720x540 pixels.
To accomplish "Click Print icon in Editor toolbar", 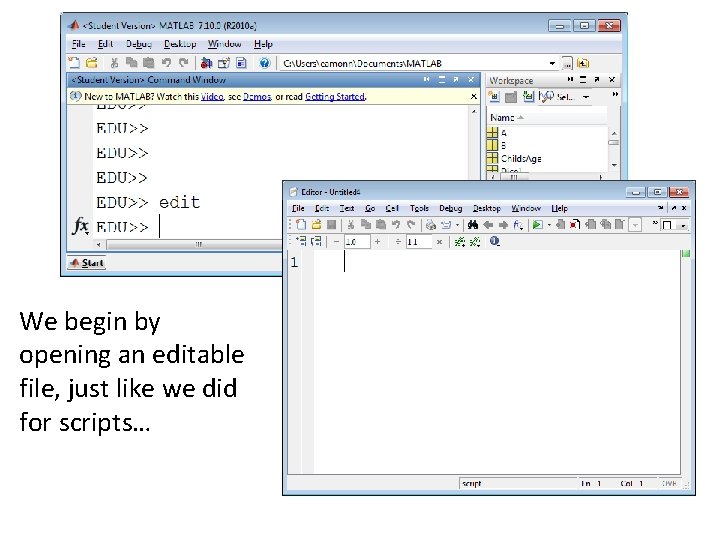I will click(430, 225).
